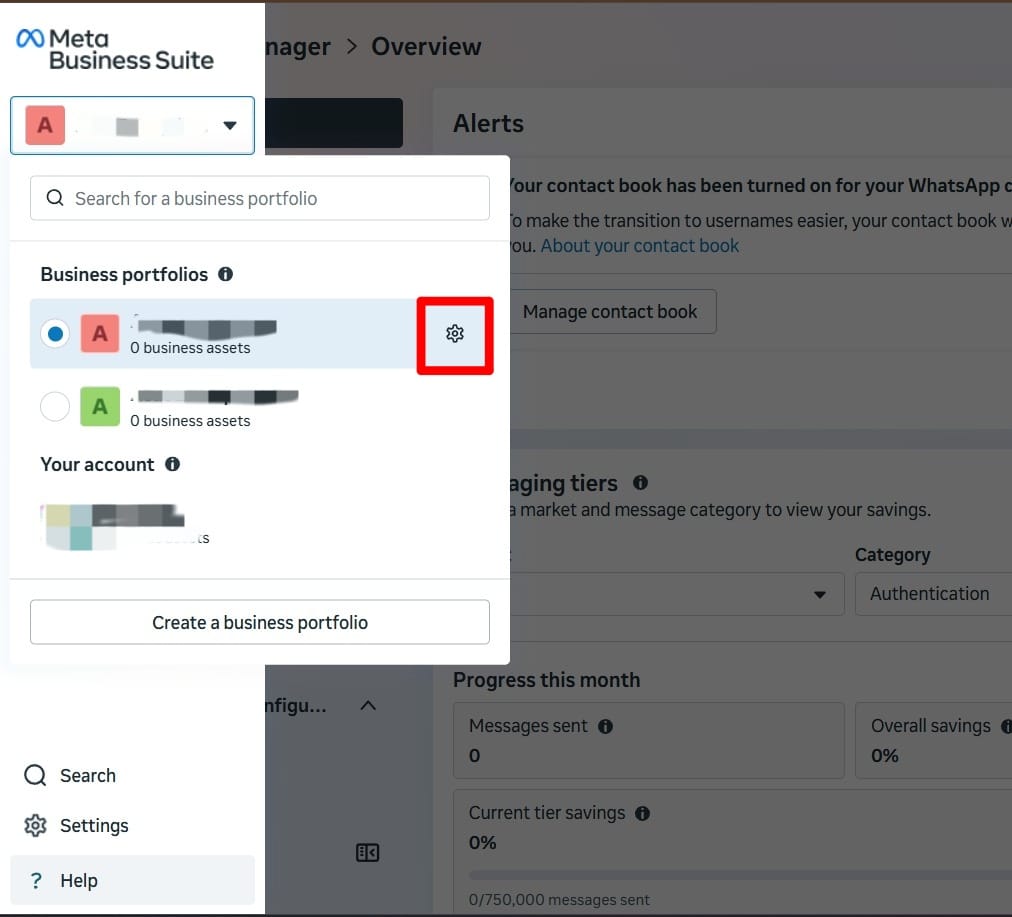Click the Manage contact book button
The width and height of the screenshot is (1012, 917).
(x=612, y=312)
